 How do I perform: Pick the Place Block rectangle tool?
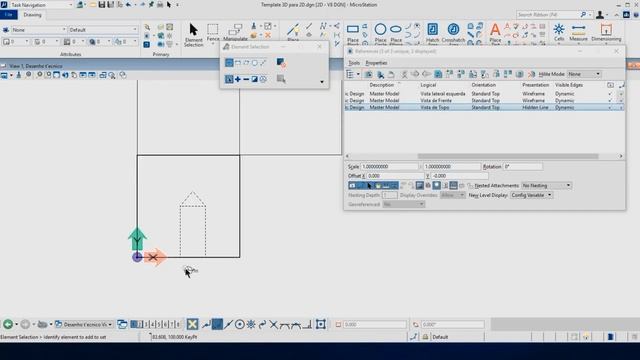353,33
